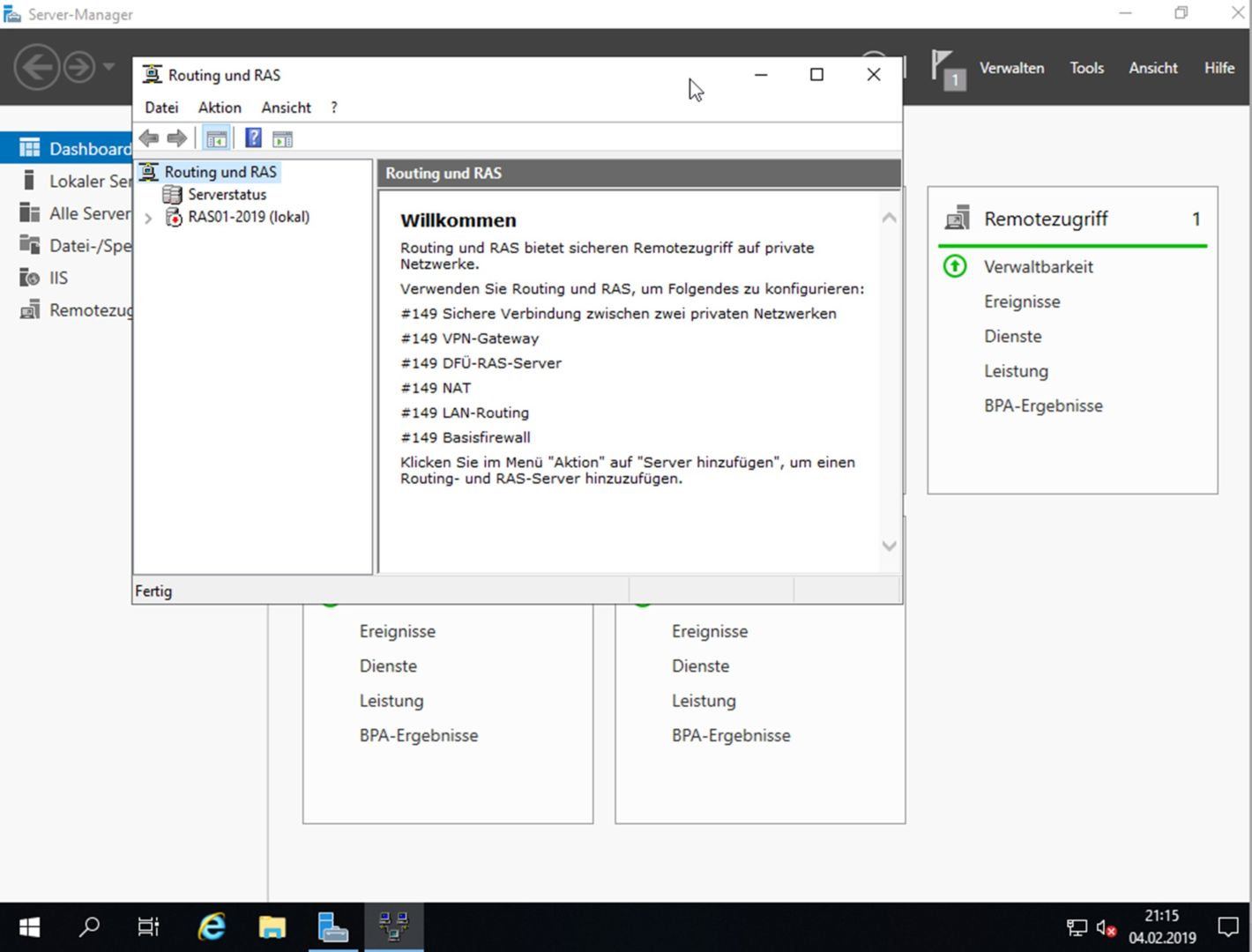Open Verwalten menu in Server-Manager
Viewport: 1252px width, 952px height.
(x=1011, y=68)
